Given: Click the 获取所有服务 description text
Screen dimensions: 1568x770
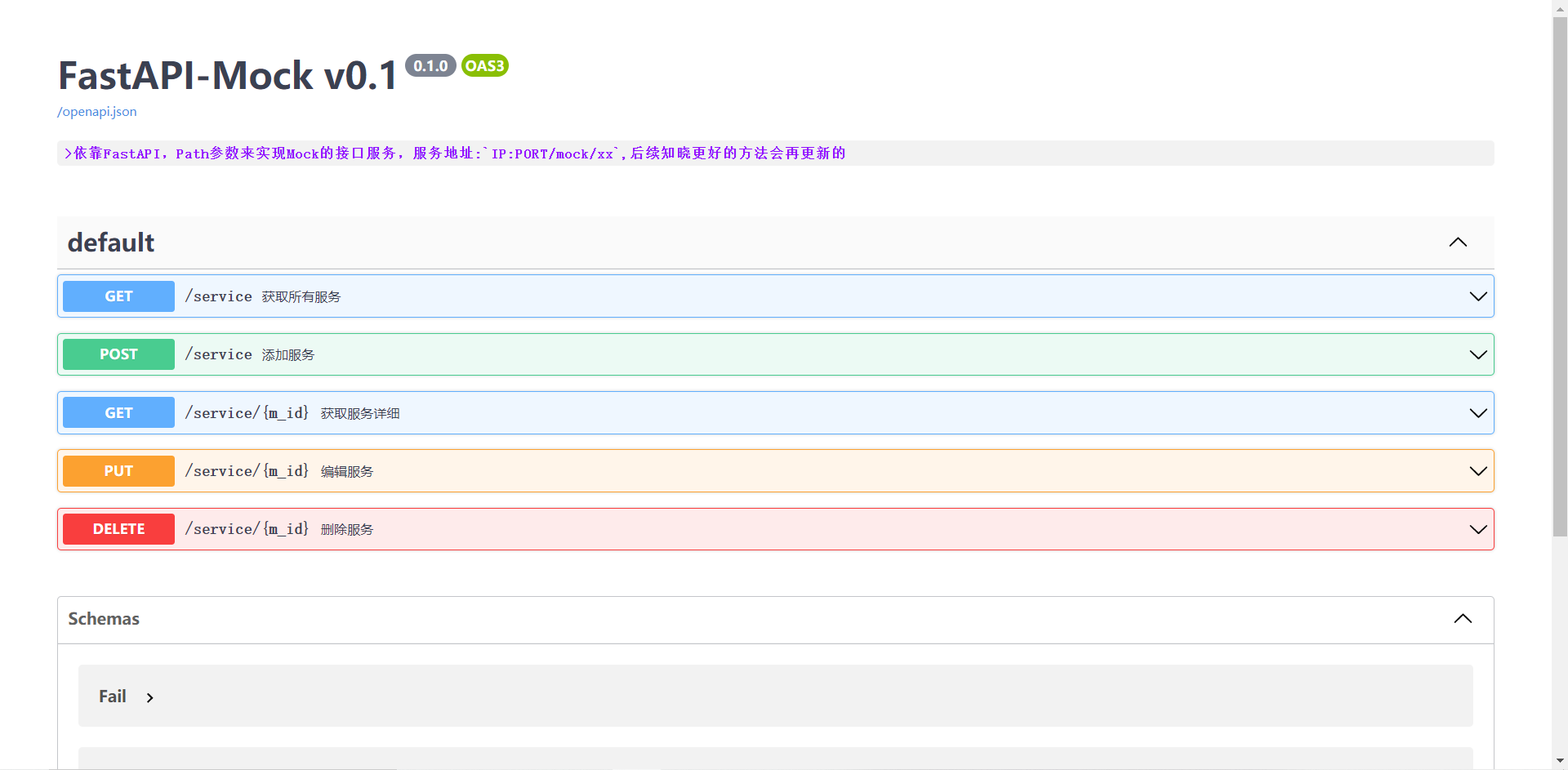Looking at the screenshot, I should (301, 297).
